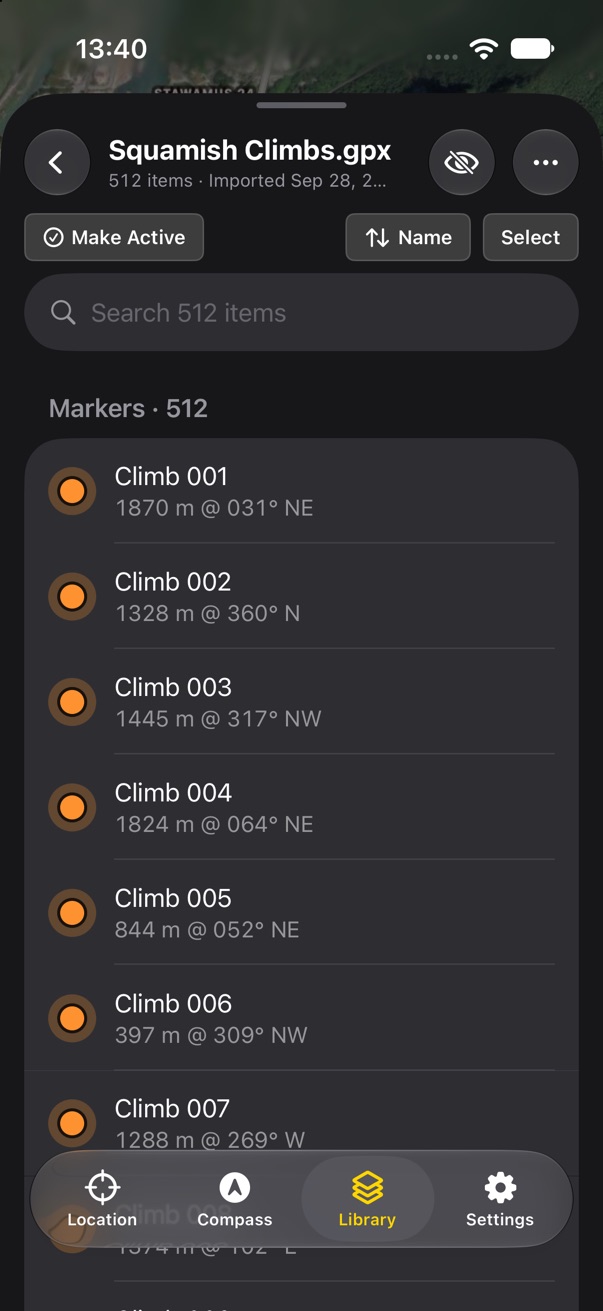Switch to the Location tab
Screen dimensions: 603x1311
click(102, 1199)
